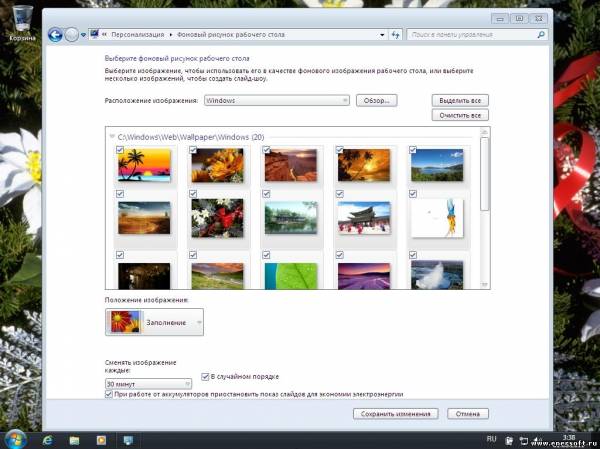Viewport: 600px width, 449px height.
Task: Open the Персонализация breadcrumb
Action: click(x=138, y=35)
